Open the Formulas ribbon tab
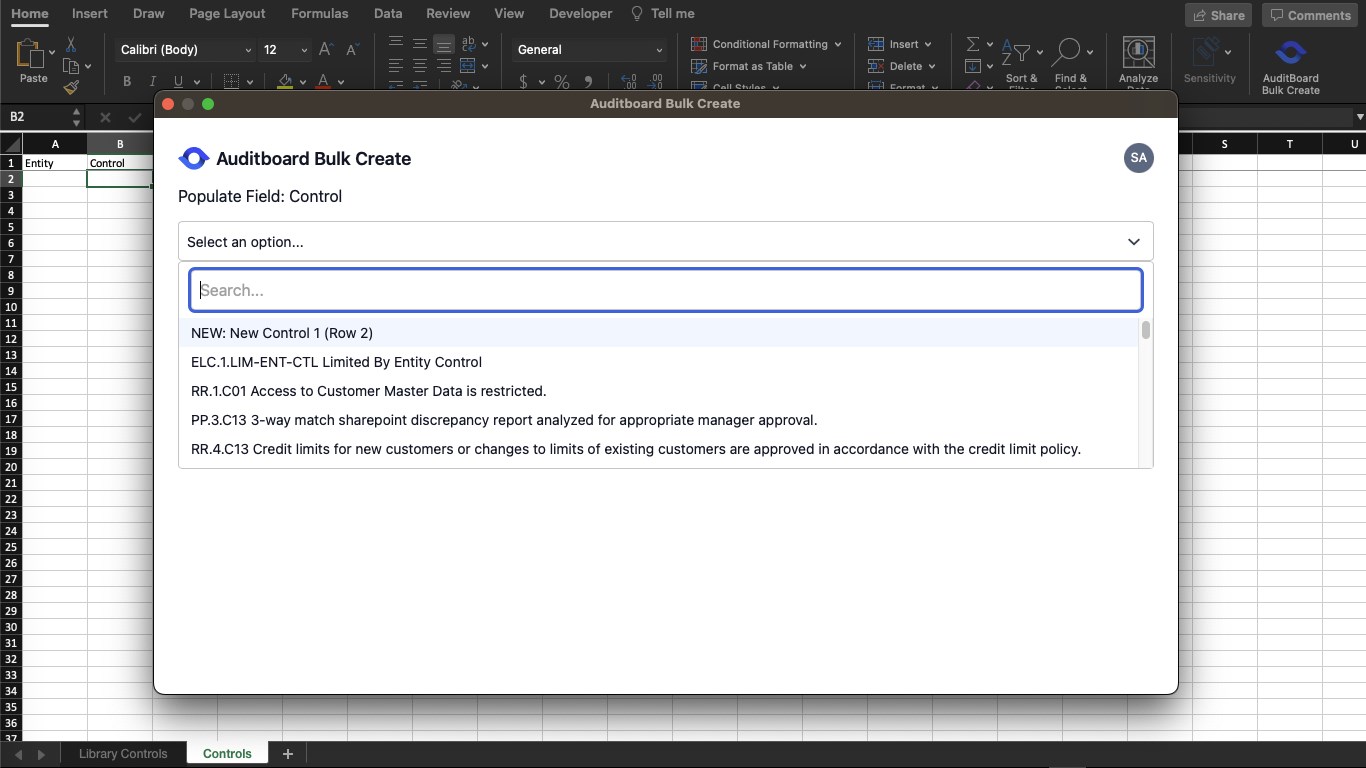The image size is (1366, 768). pyautogui.click(x=320, y=14)
